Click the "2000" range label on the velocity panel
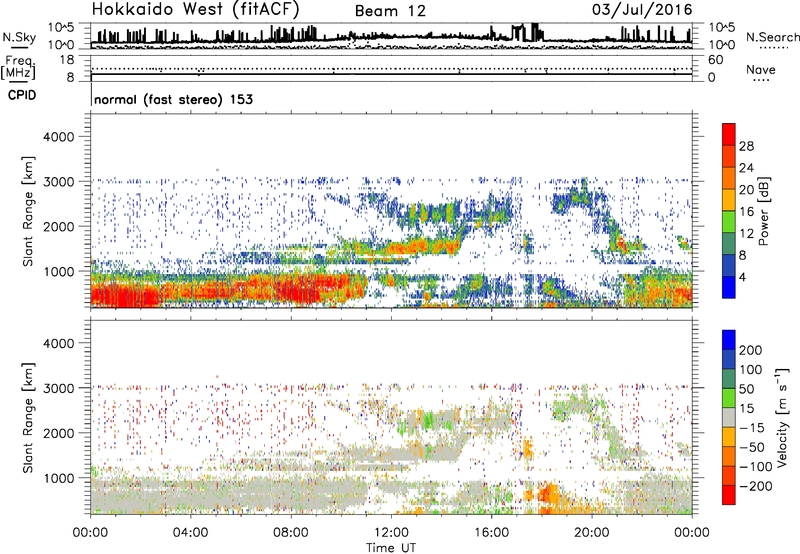Screen dimensions: 800x554 58,433
